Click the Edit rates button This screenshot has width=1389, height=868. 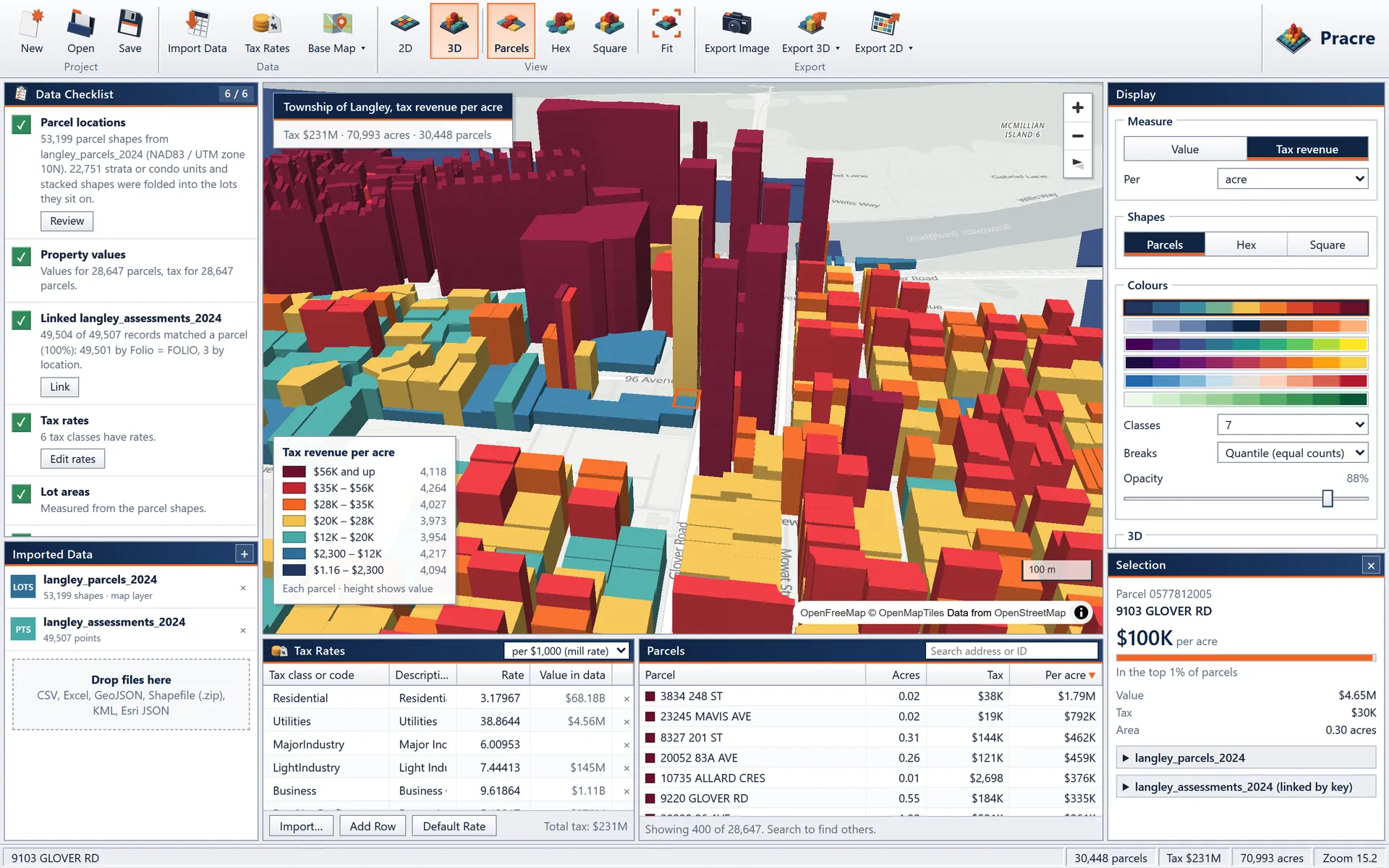pyautogui.click(x=72, y=459)
